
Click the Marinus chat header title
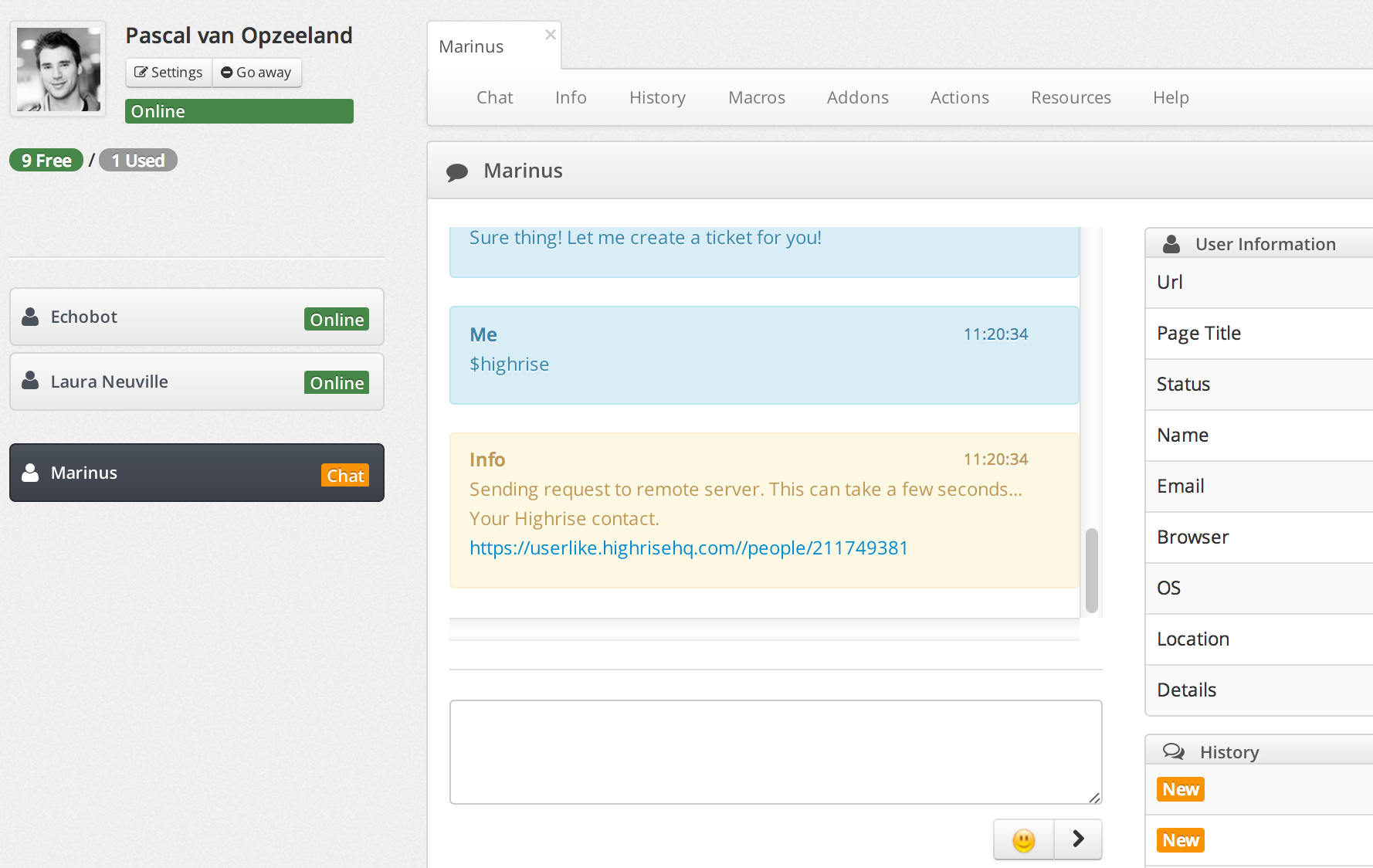pyautogui.click(x=523, y=171)
